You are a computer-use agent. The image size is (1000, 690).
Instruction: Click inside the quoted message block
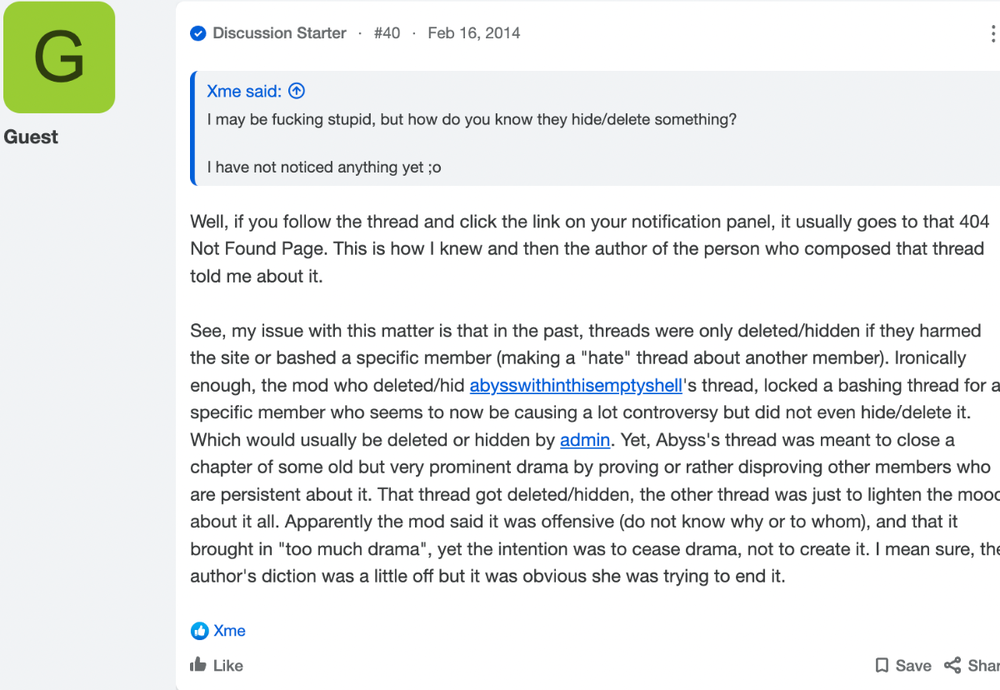(595, 128)
